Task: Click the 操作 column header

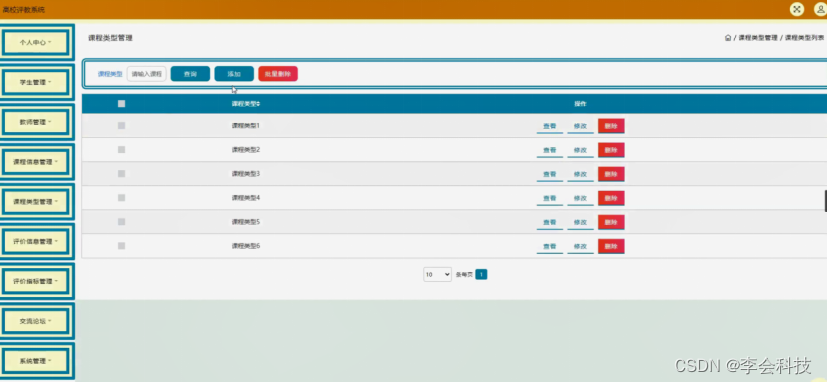Action: [580, 104]
